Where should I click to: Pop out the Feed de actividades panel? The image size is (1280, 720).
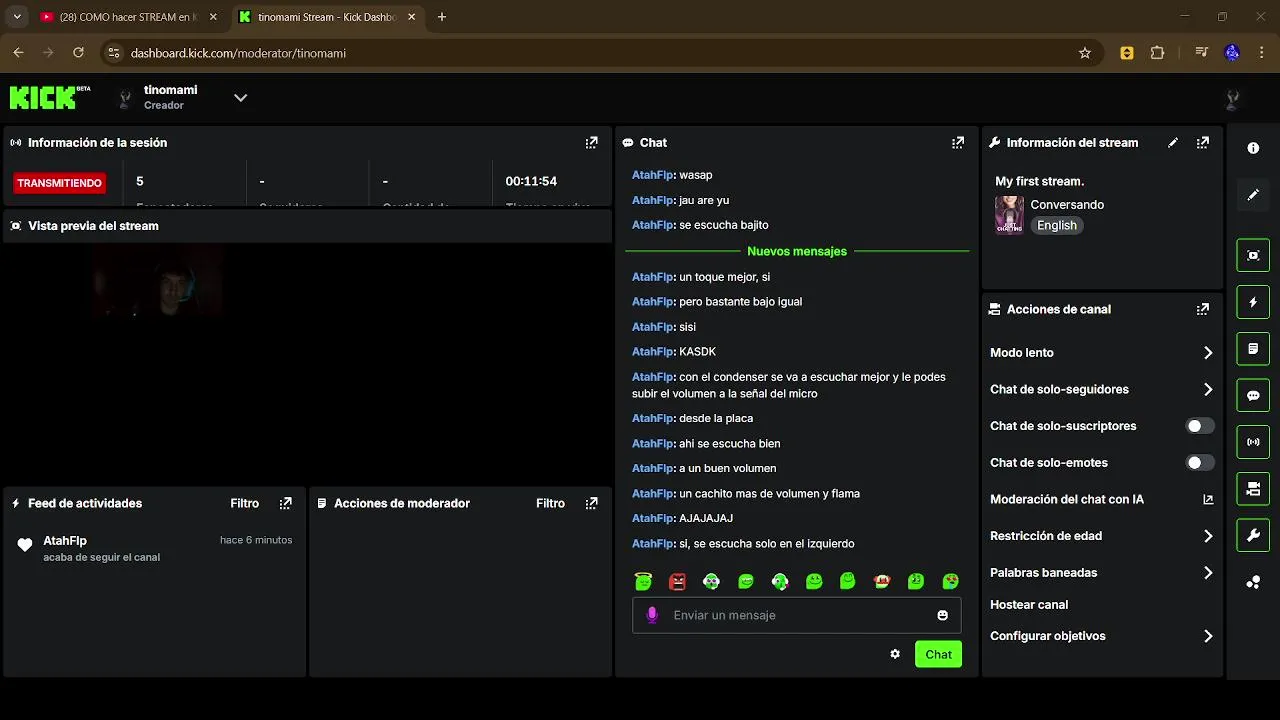pos(286,503)
